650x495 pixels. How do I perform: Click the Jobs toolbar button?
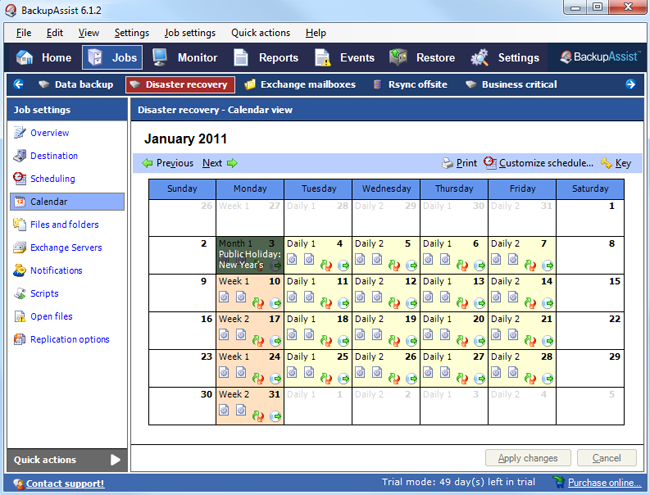113,58
